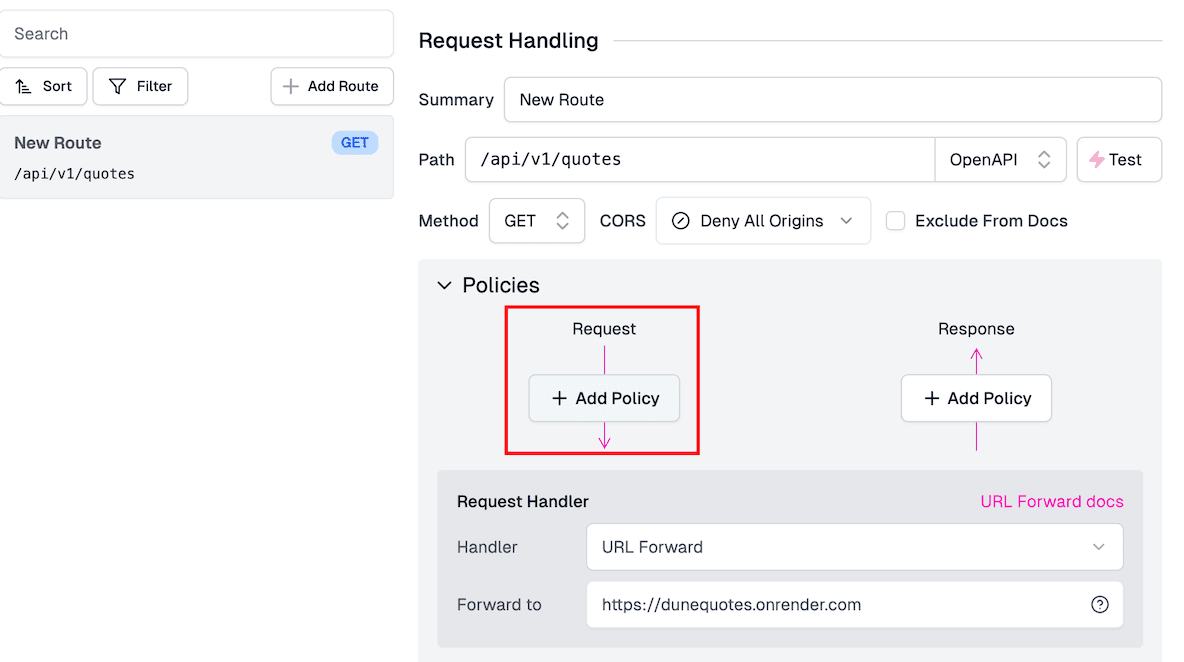Open the OpenAPI path type selector

(1000, 160)
